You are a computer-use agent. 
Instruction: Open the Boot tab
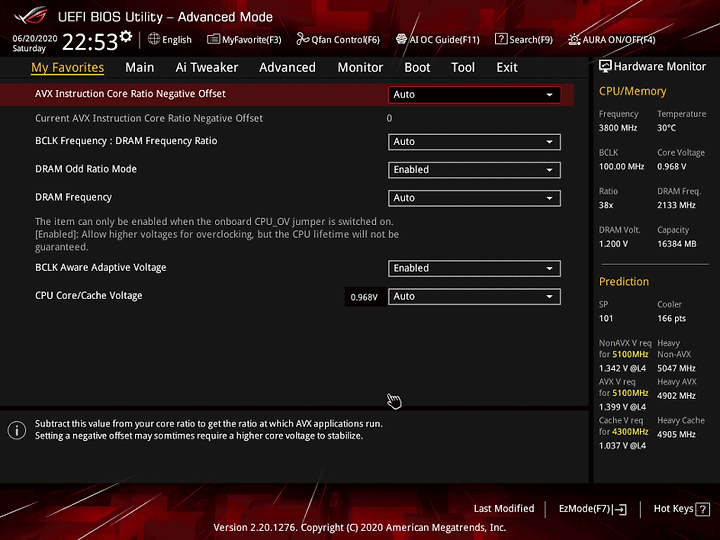[x=417, y=68]
